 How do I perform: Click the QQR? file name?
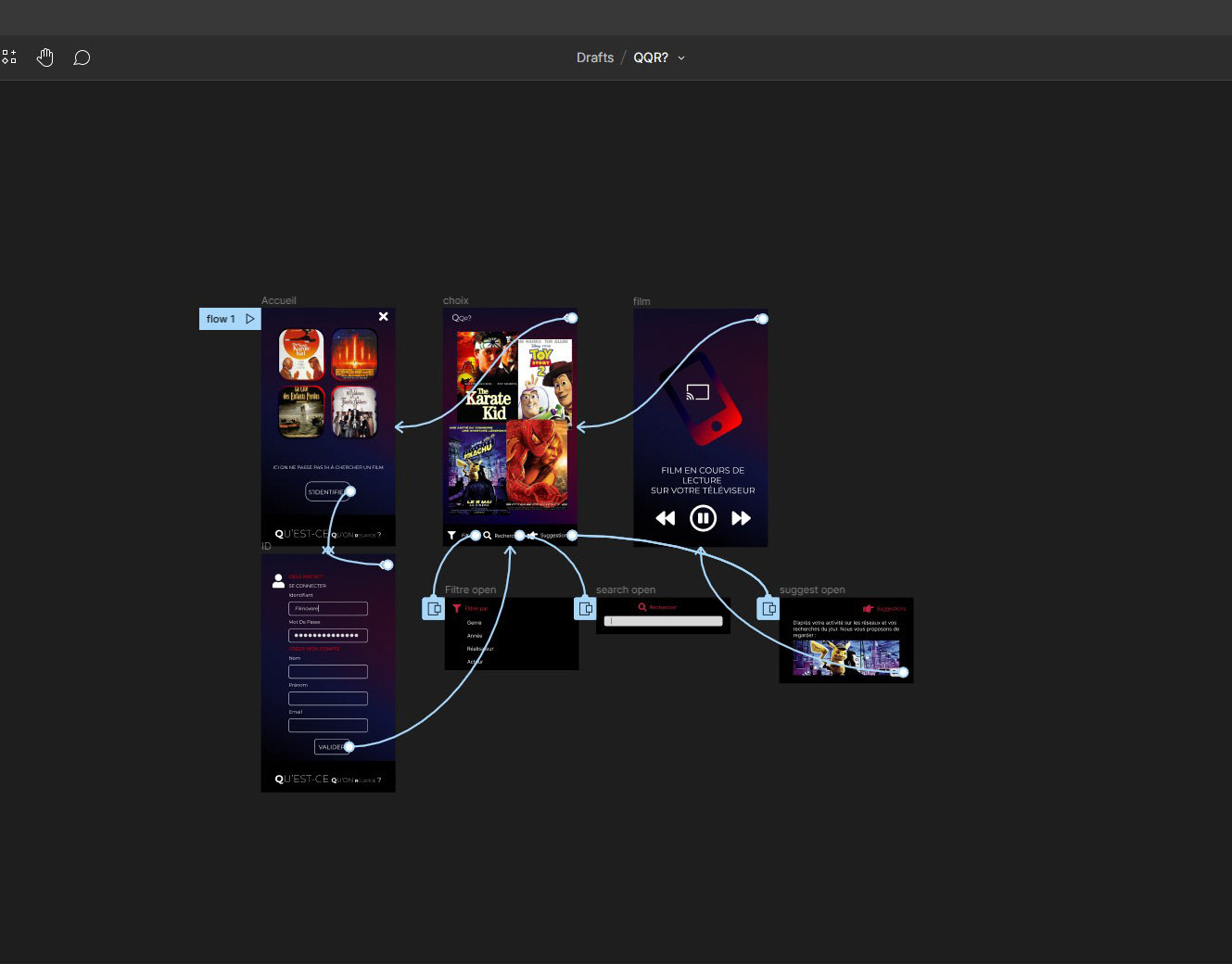pyautogui.click(x=651, y=57)
